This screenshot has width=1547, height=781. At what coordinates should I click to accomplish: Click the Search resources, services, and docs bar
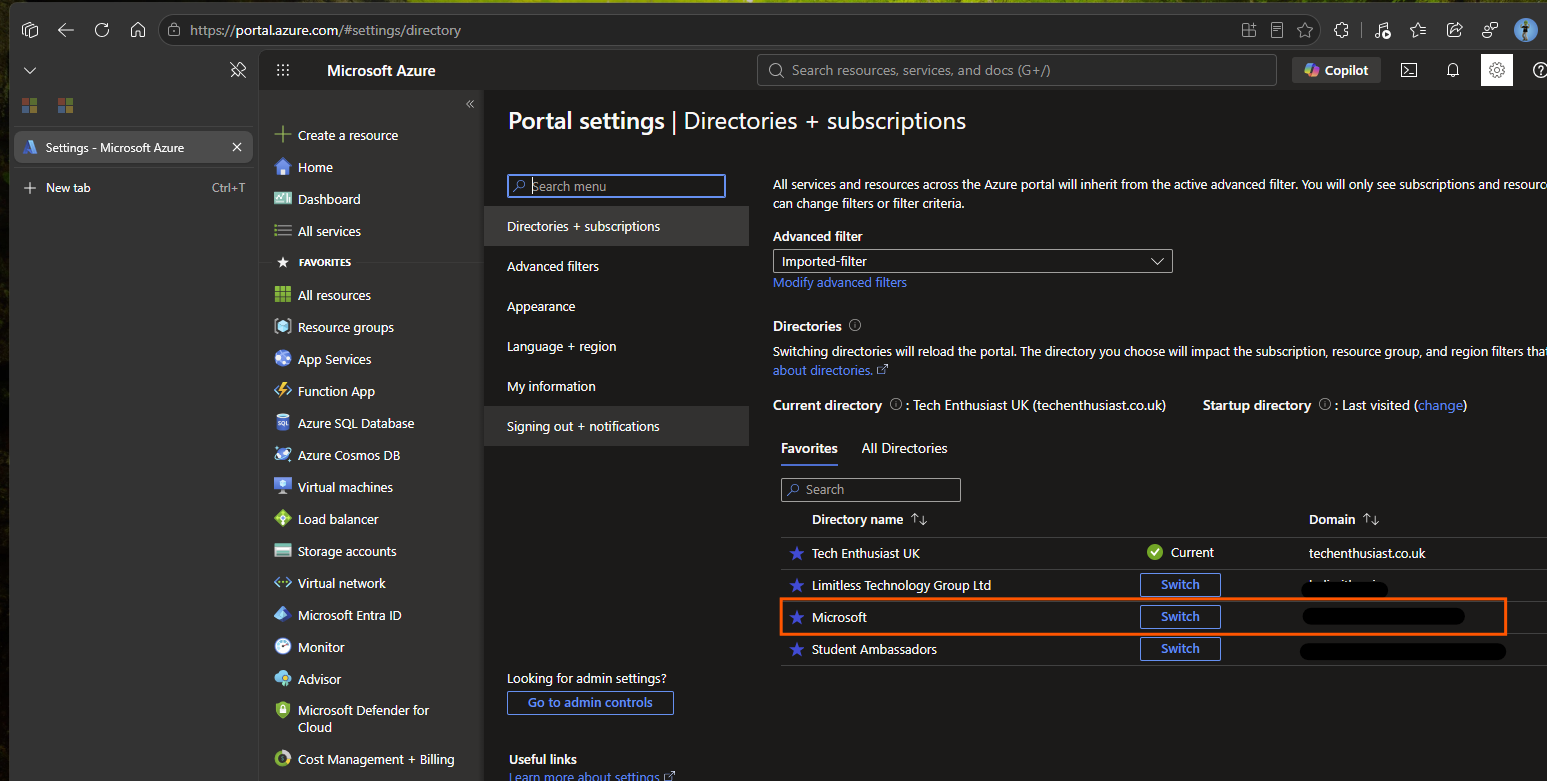[x=1017, y=70]
